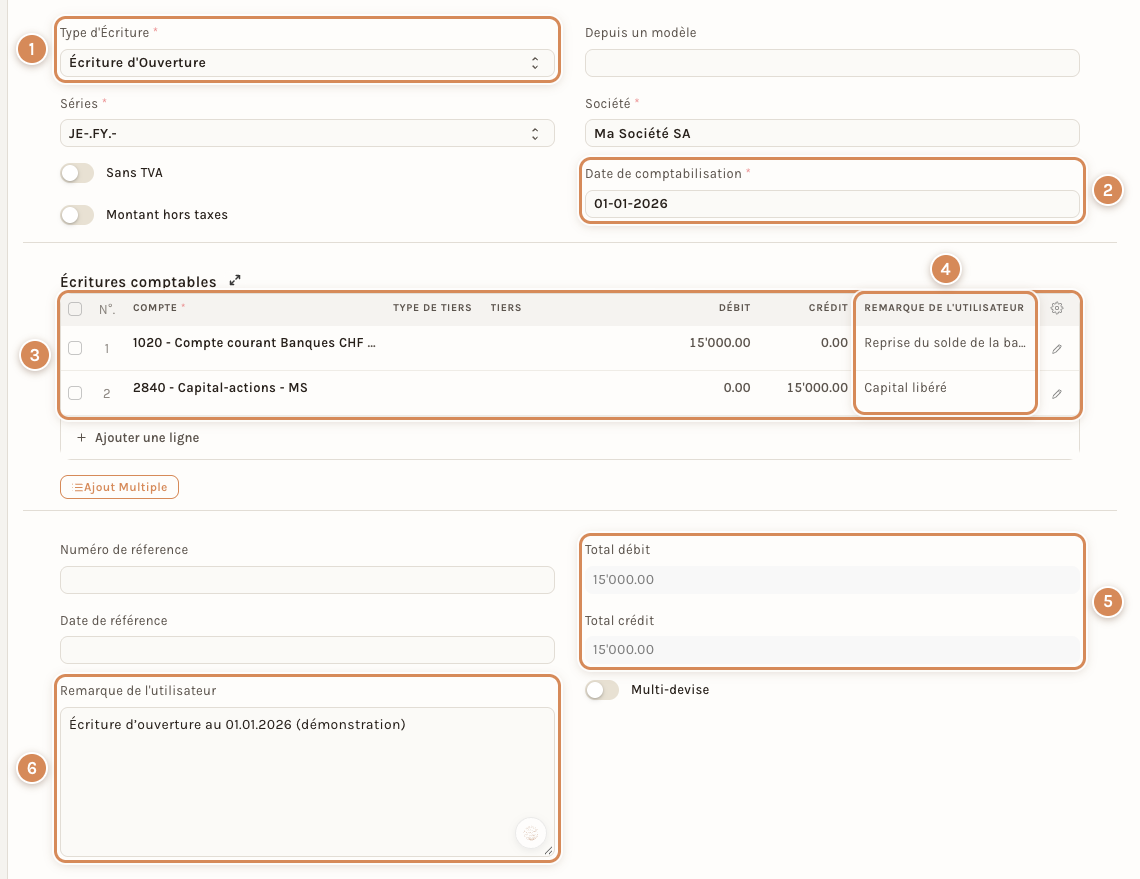Edit row 1 with the pencil icon
1140x879 pixels.
1057,349
